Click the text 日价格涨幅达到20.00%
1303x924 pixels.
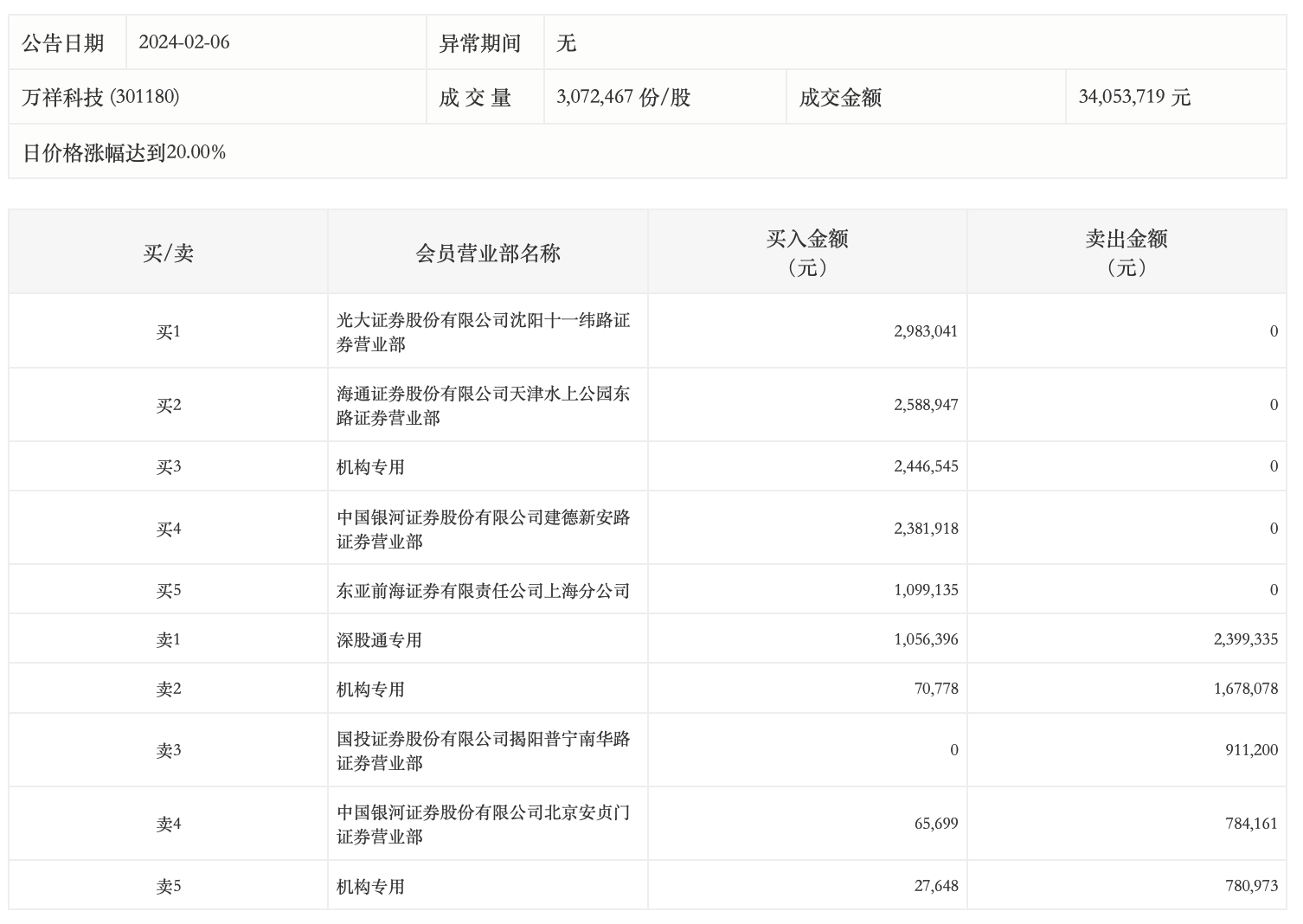tap(124, 153)
